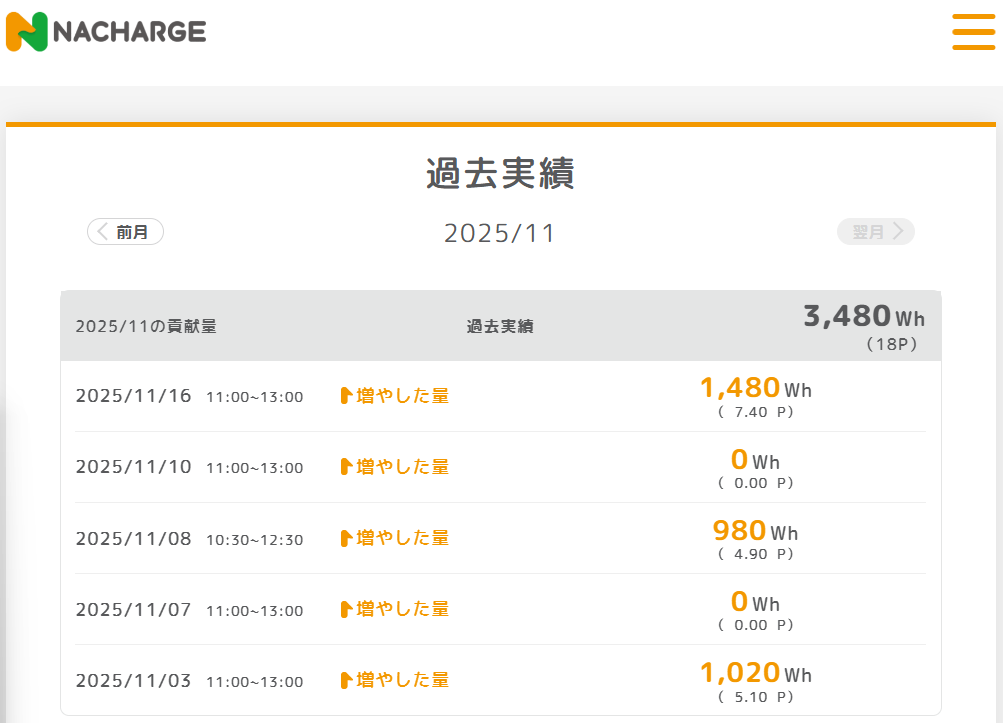The height and width of the screenshot is (723, 1003).
Task: Click the 10:30~12:30 time slot
Action: point(255,540)
